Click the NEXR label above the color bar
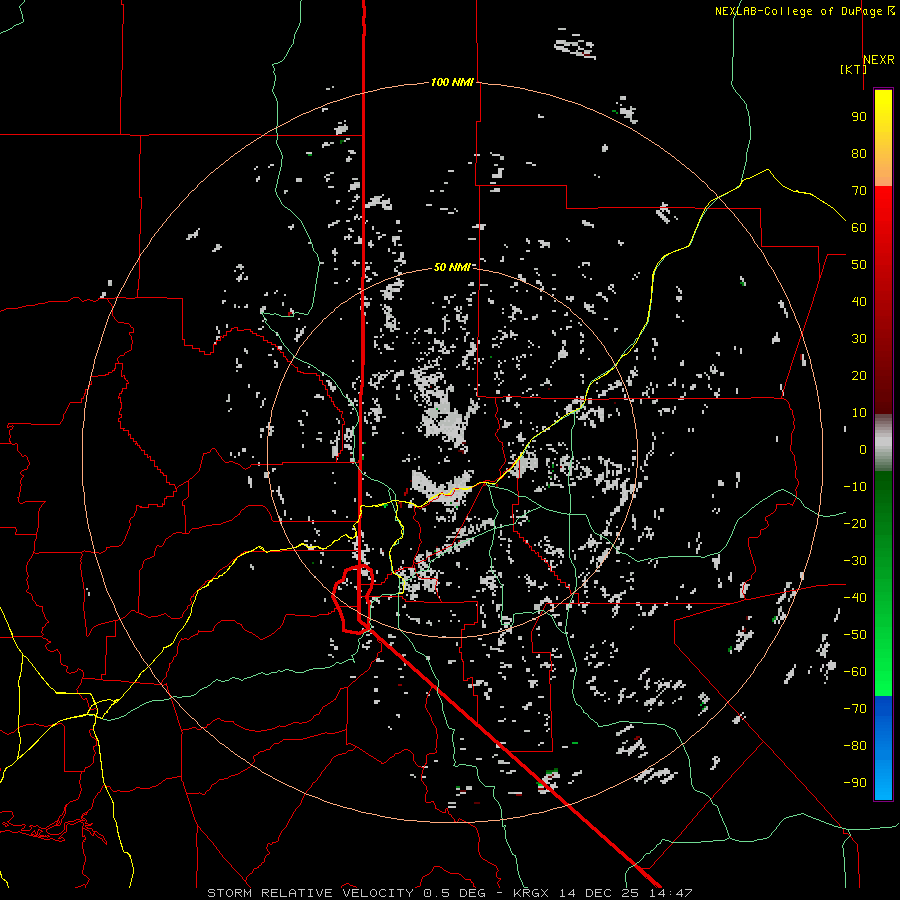The width and height of the screenshot is (900, 900). coord(879,60)
